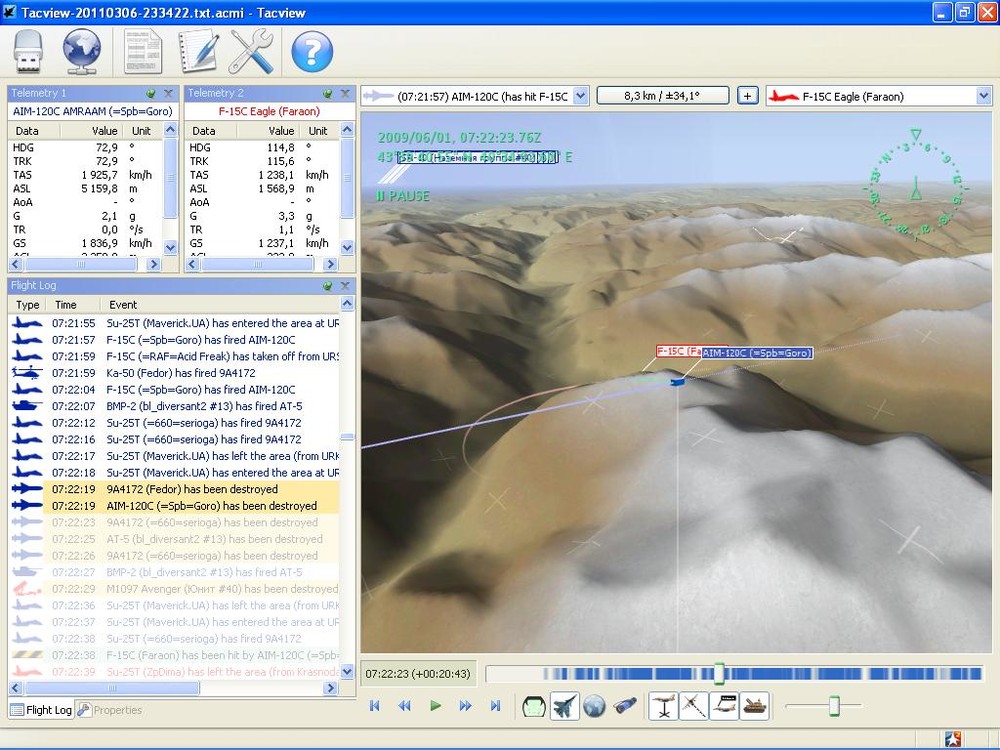Jump to the start of the recording

[374, 705]
